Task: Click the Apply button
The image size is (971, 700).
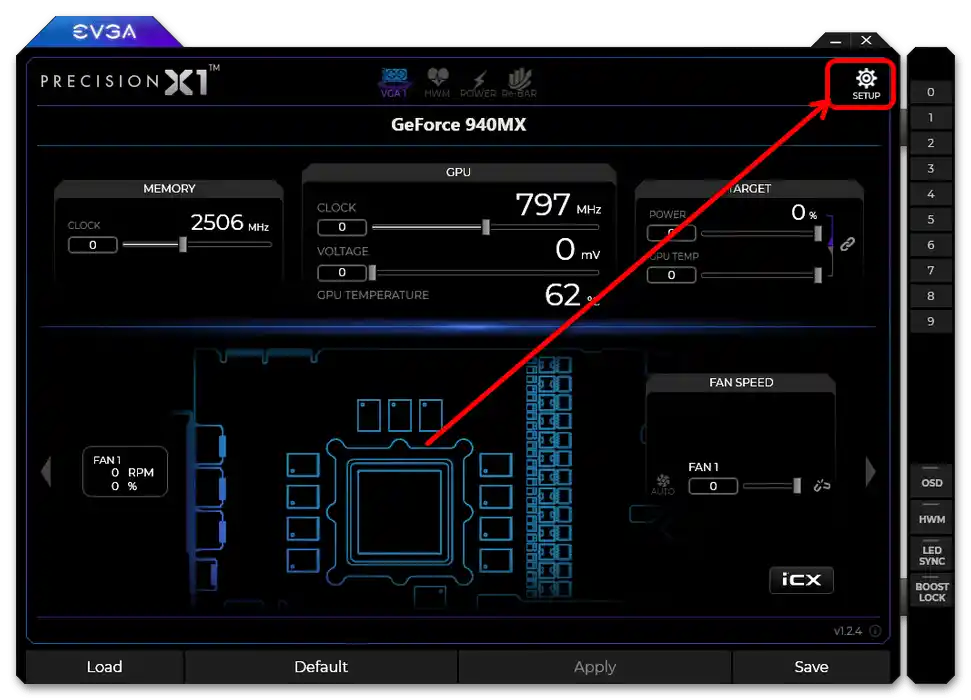Action: point(594,667)
